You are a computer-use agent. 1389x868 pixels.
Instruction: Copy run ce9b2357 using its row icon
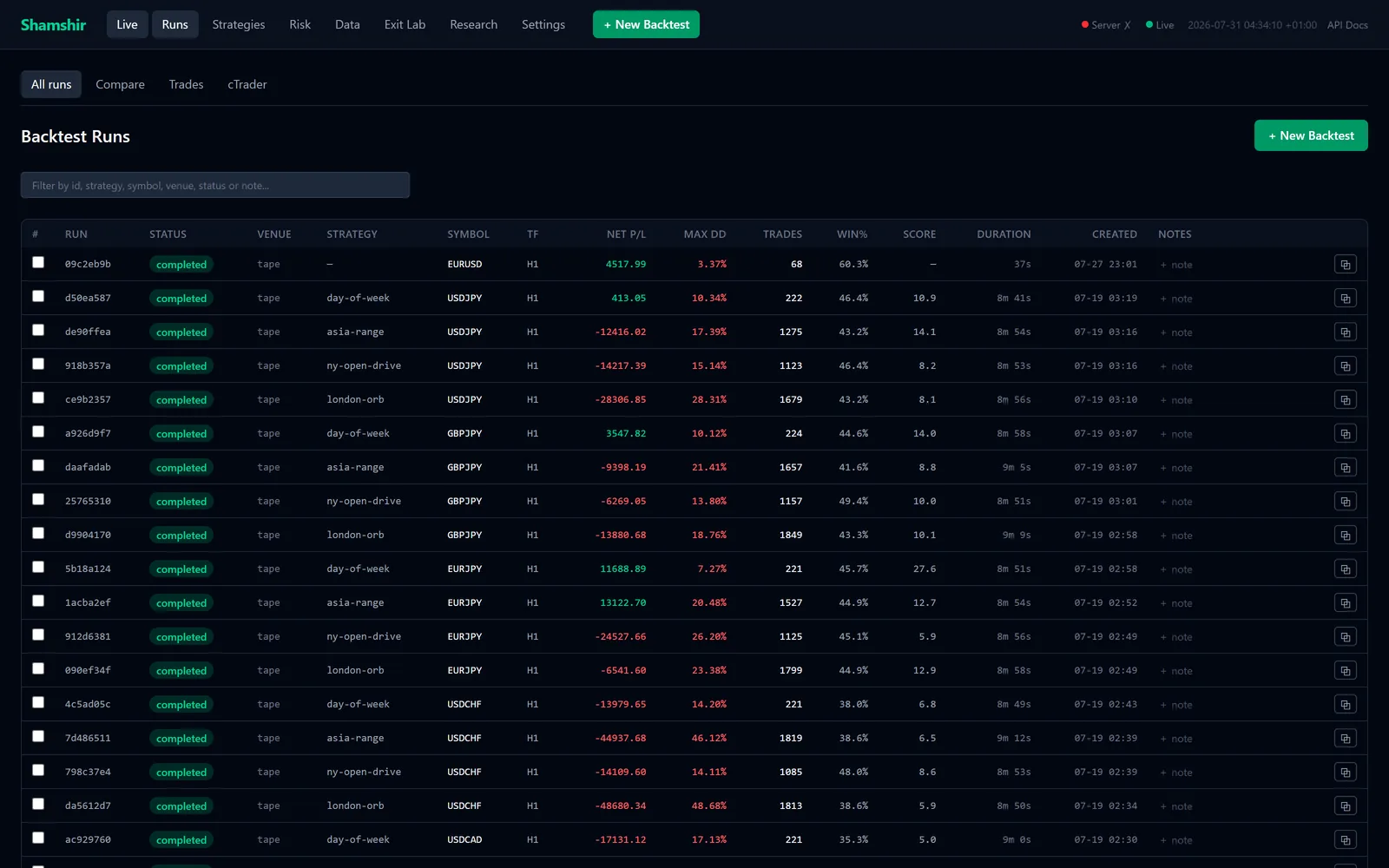(1345, 399)
